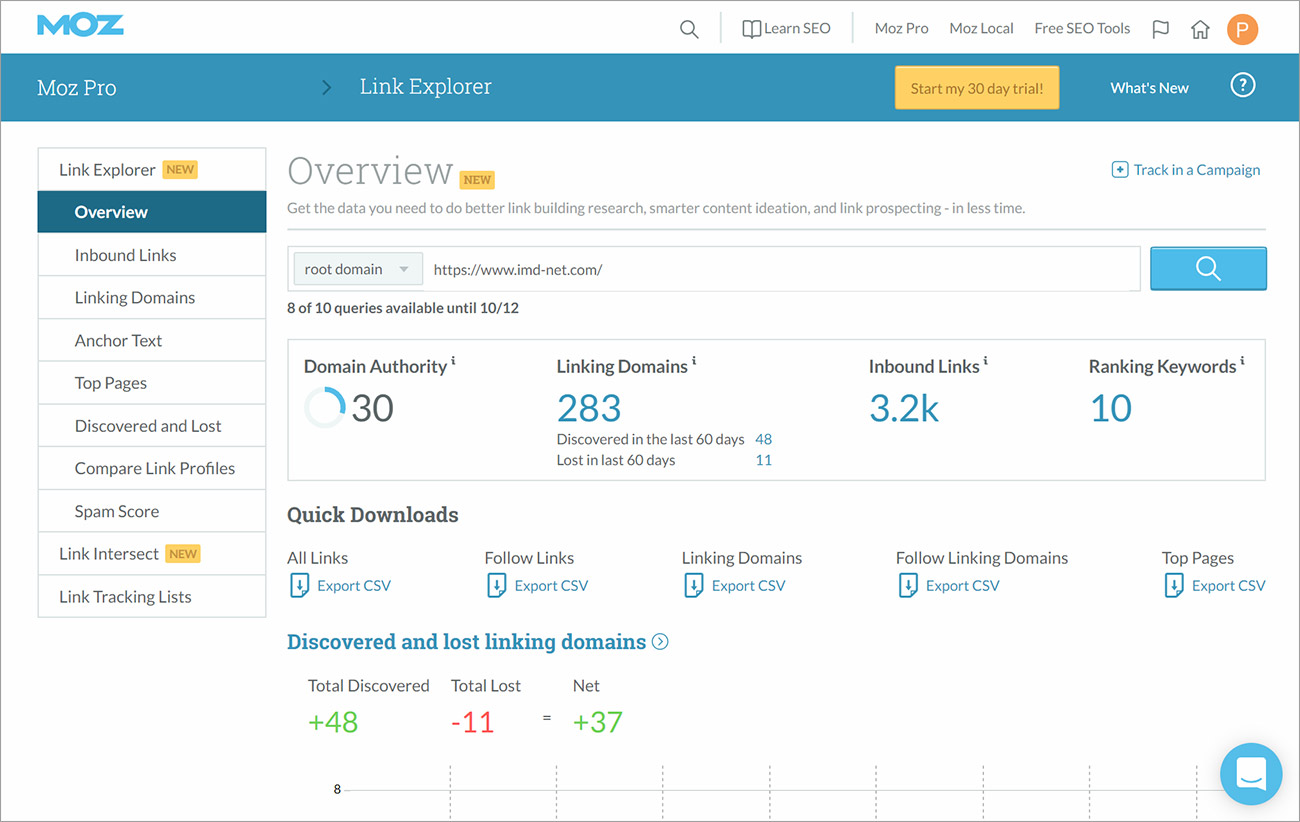
Task: Open Inbound Links in sidebar
Action: click(152, 255)
